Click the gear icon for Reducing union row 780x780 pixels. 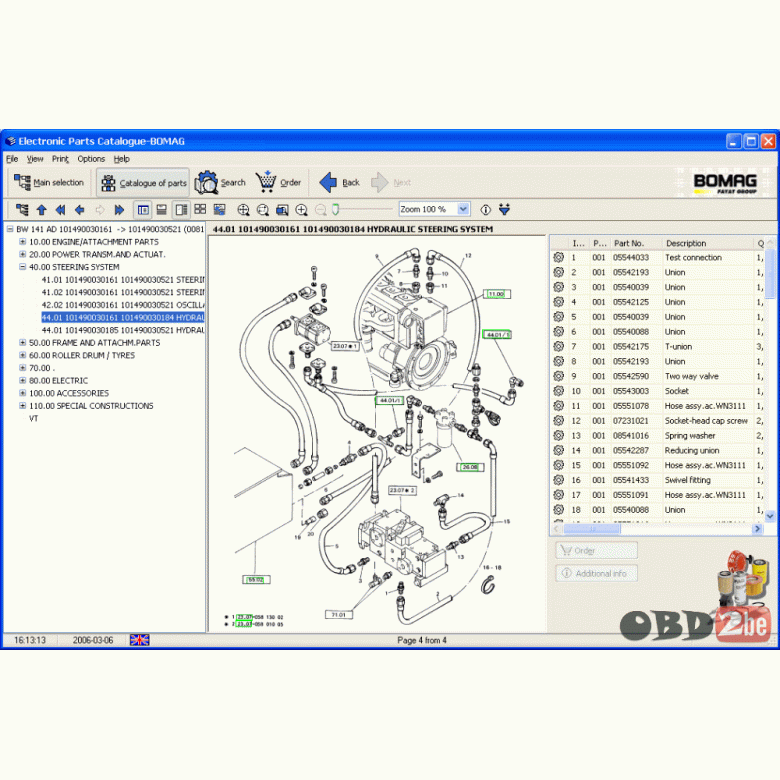click(559, 450)
